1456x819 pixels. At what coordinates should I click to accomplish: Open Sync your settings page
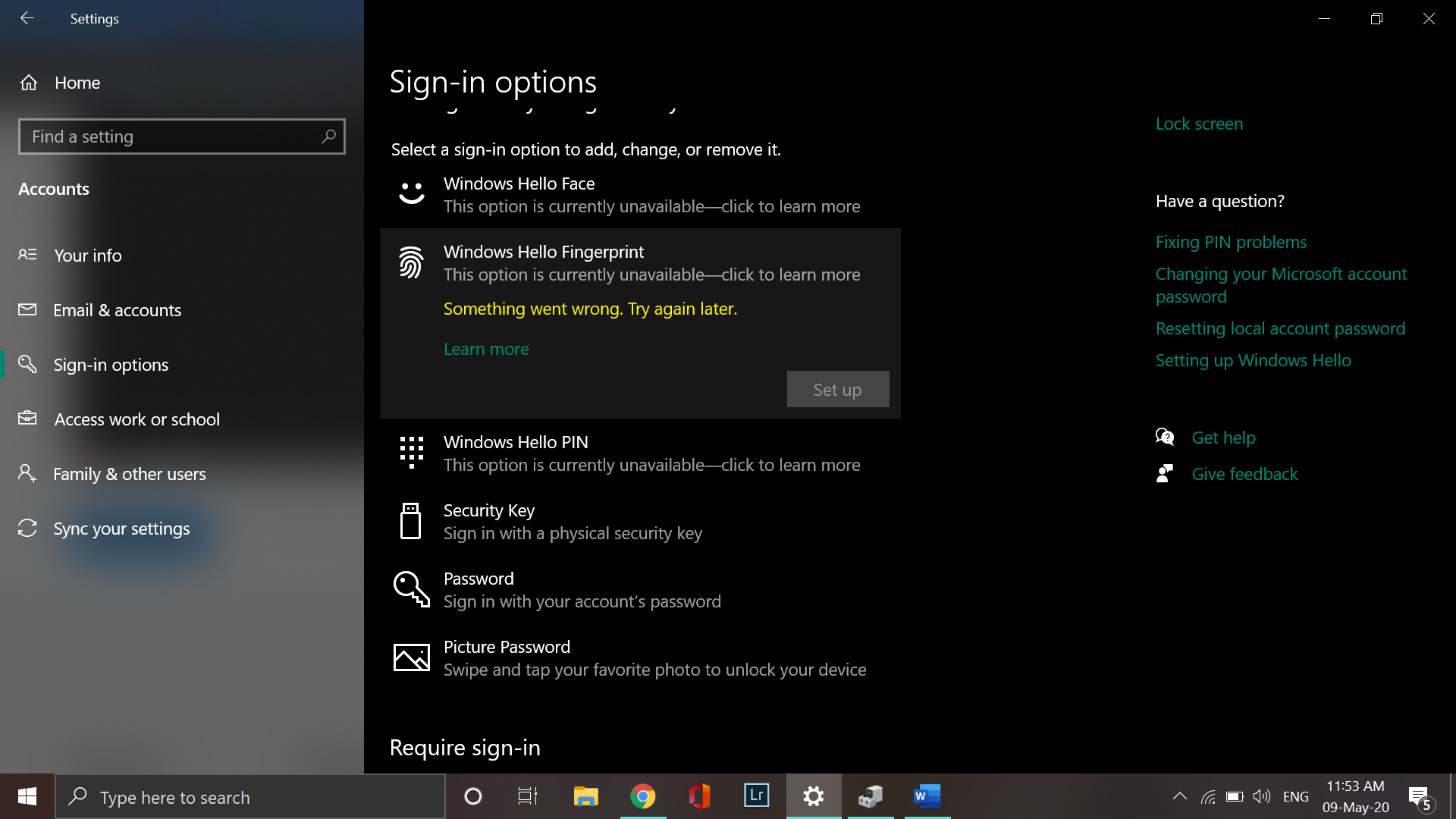[182, 529]
